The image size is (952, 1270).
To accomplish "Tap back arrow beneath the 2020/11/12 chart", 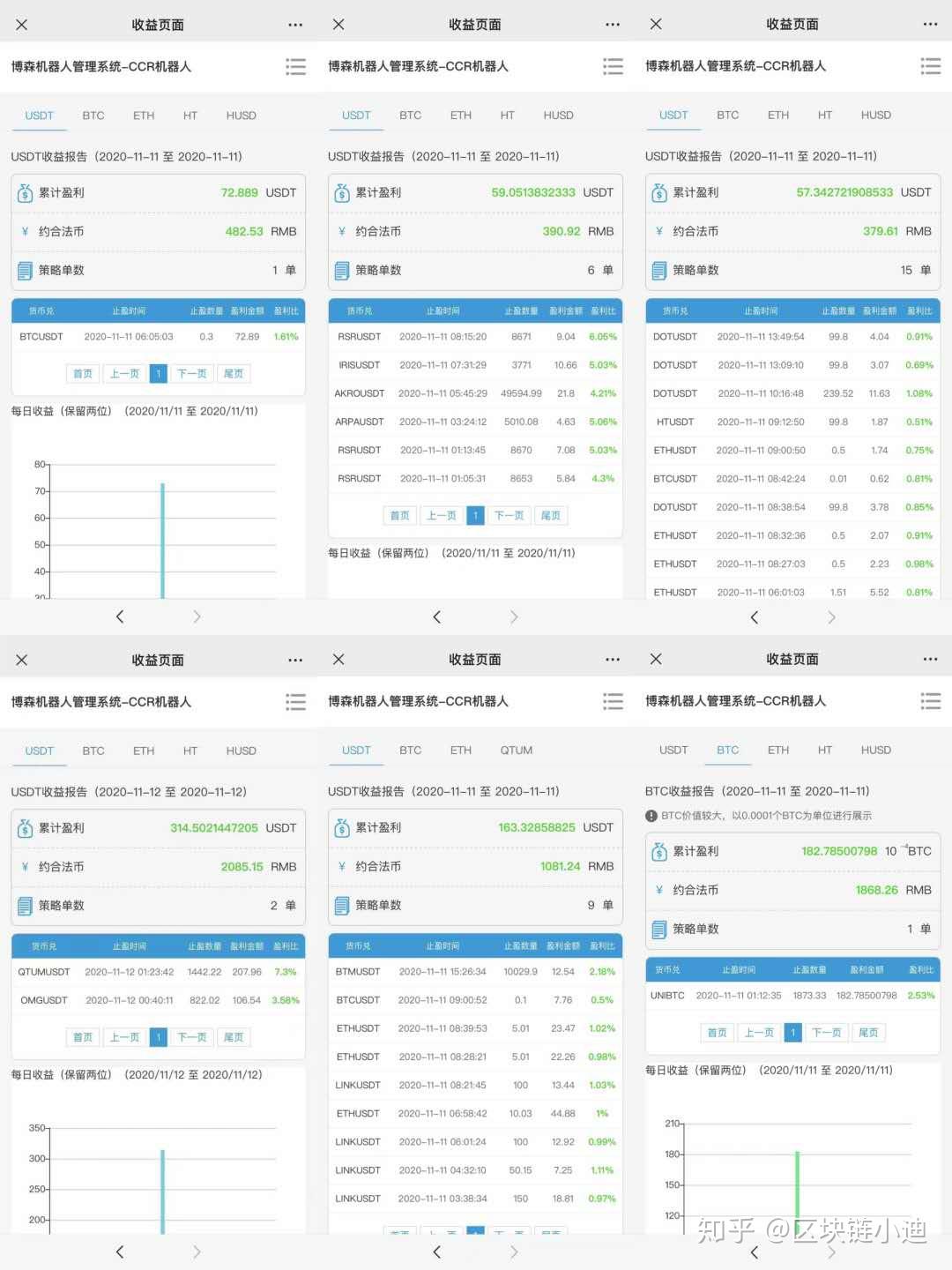I will 120,1251.
